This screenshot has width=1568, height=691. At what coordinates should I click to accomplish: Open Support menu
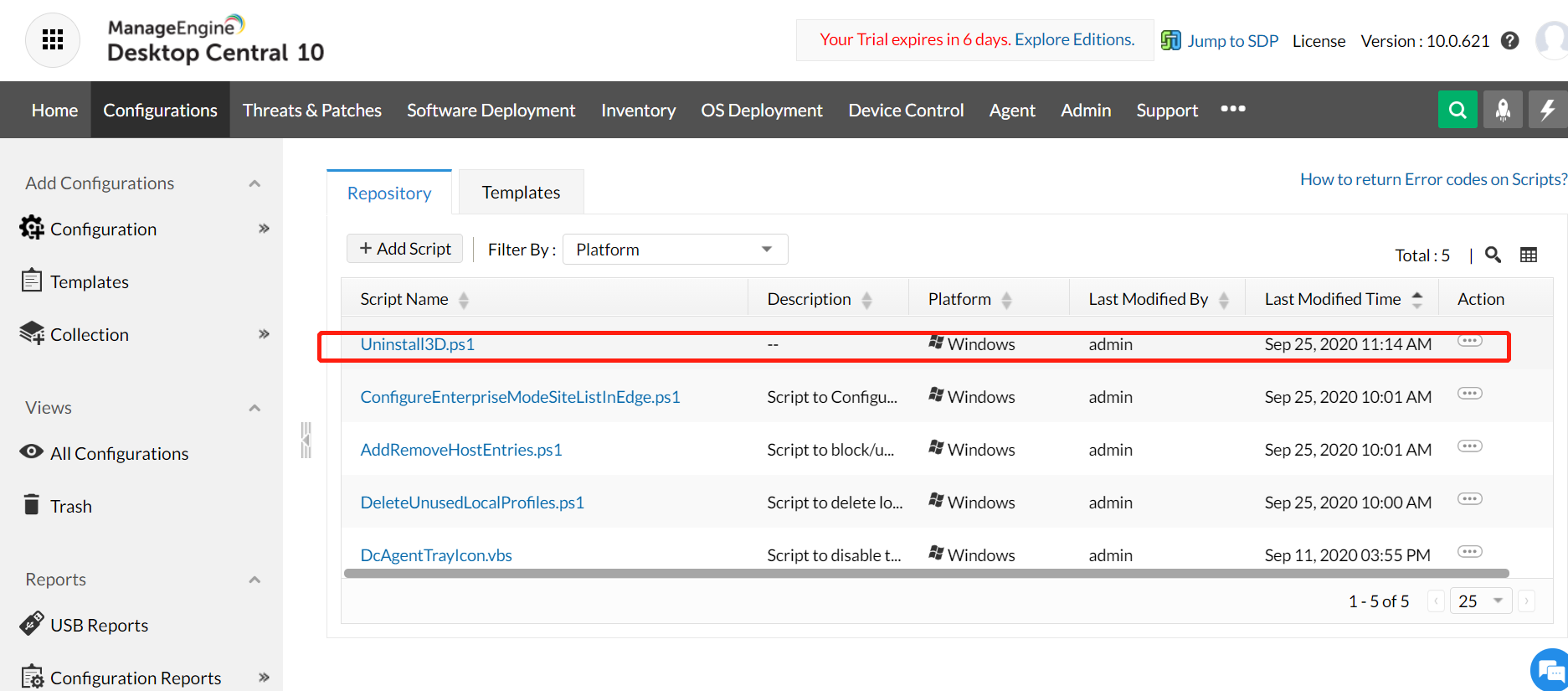click(1167, 110)
